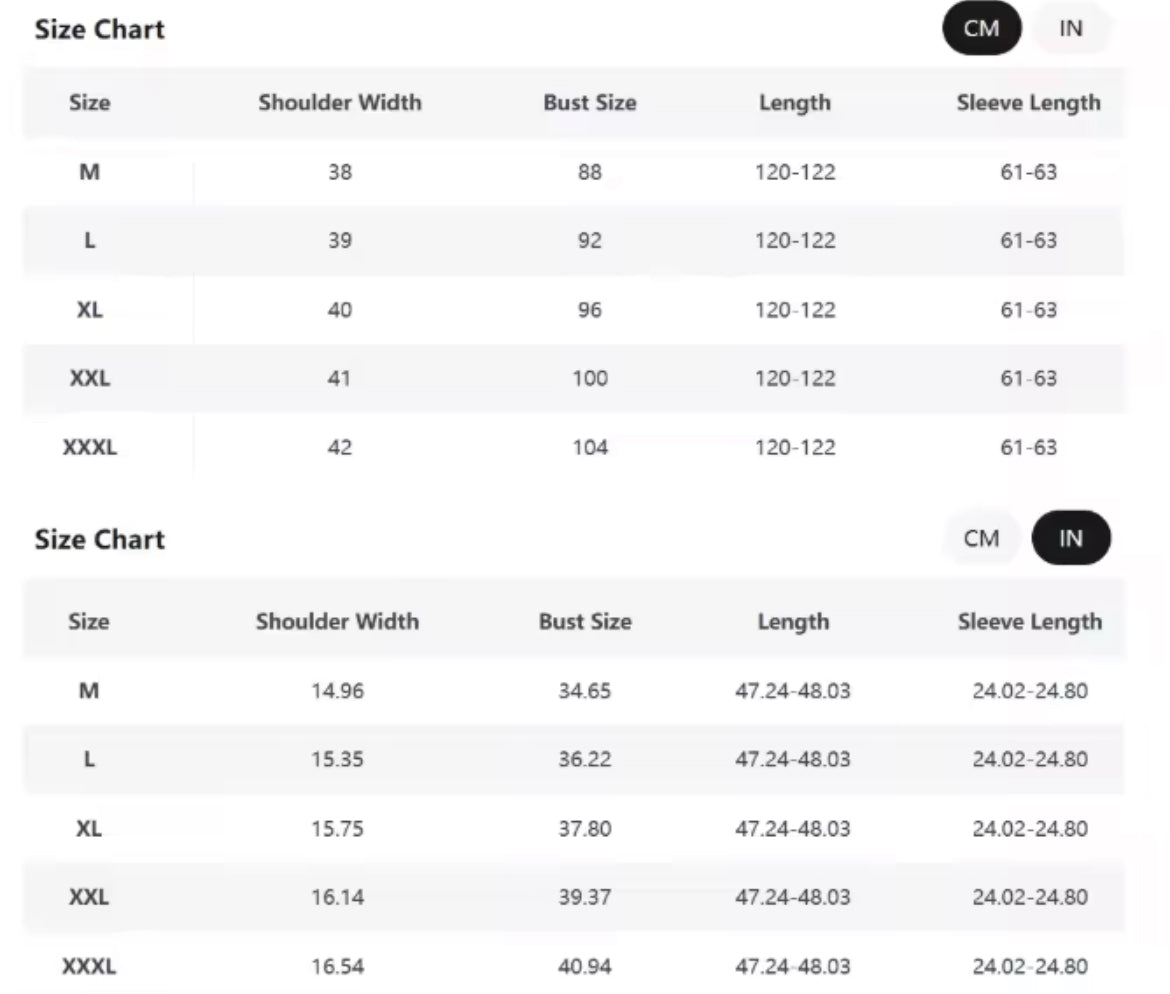This screenshot has height=994, width=1170.
Task: Select the M size row label in centimeter chart
Action: 89,172
